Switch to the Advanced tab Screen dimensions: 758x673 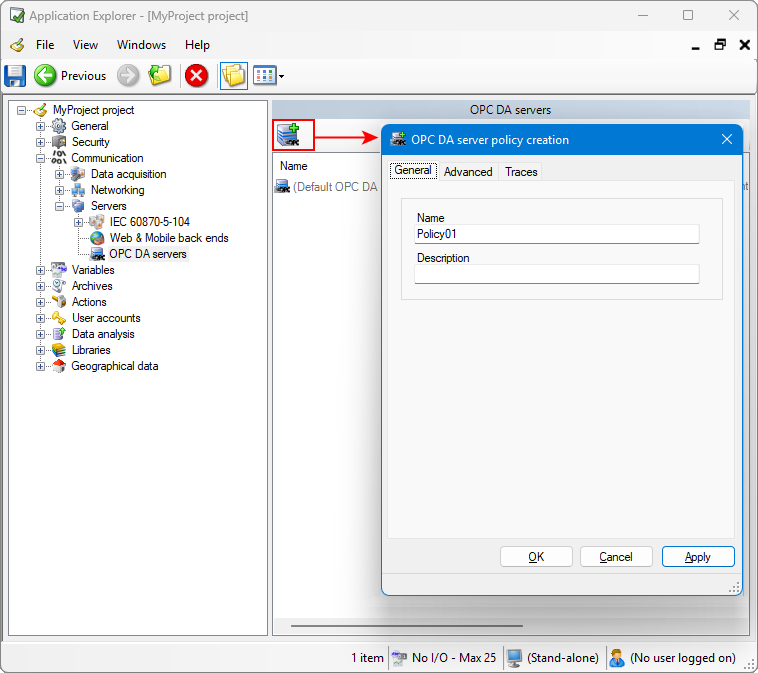[468, 172]
